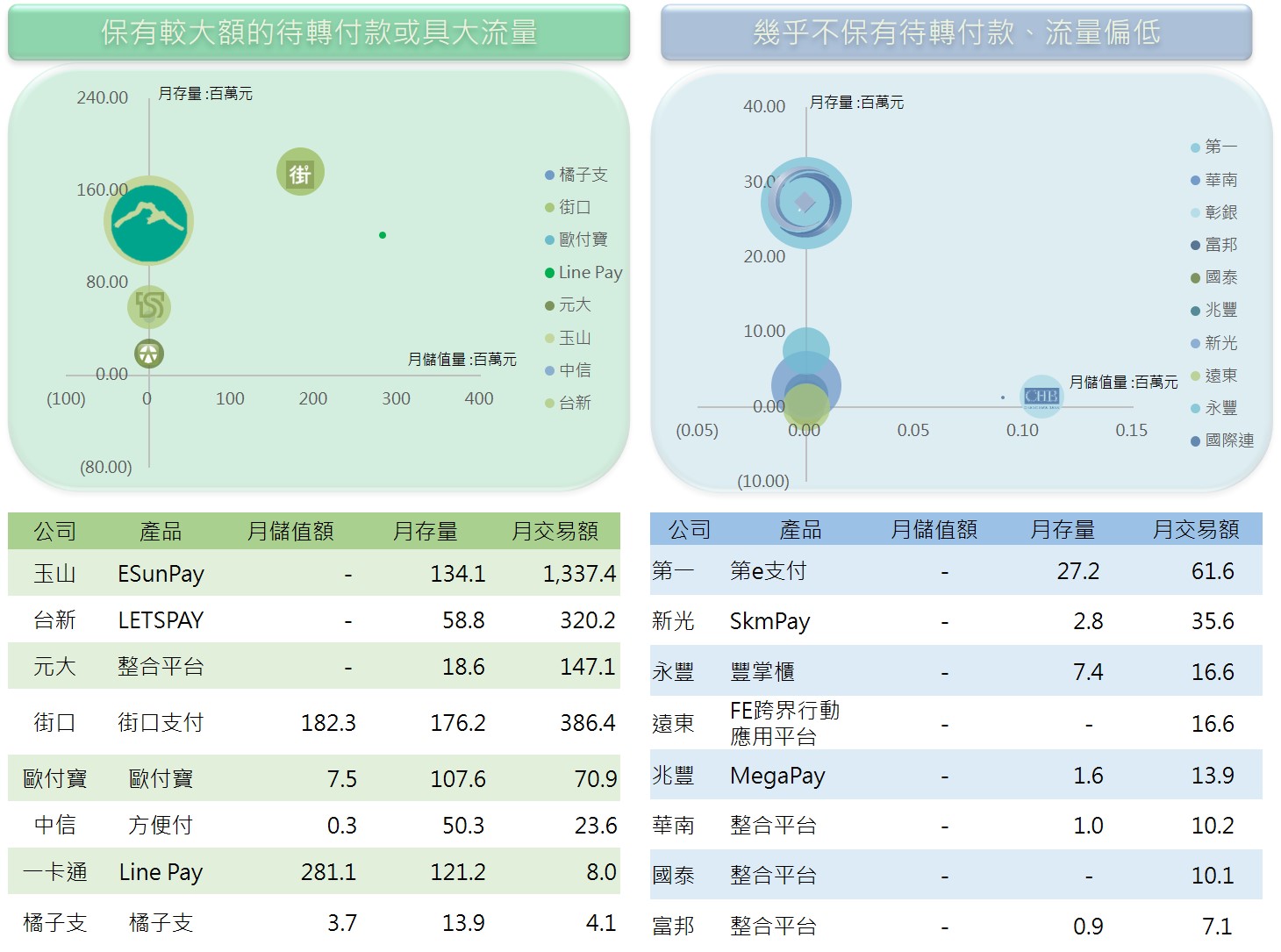Click 永豐 legend entry
1281x952 pixels.
coord(1213,408)
